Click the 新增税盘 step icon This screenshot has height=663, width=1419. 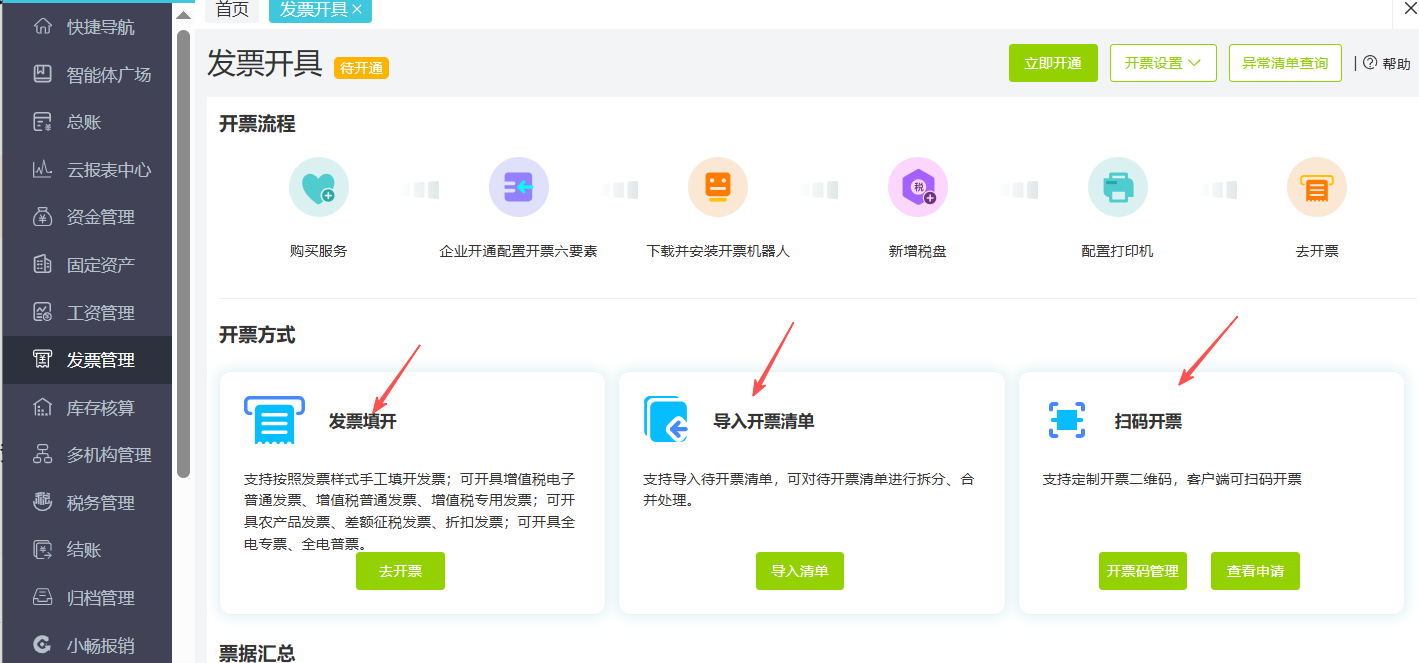917,186
